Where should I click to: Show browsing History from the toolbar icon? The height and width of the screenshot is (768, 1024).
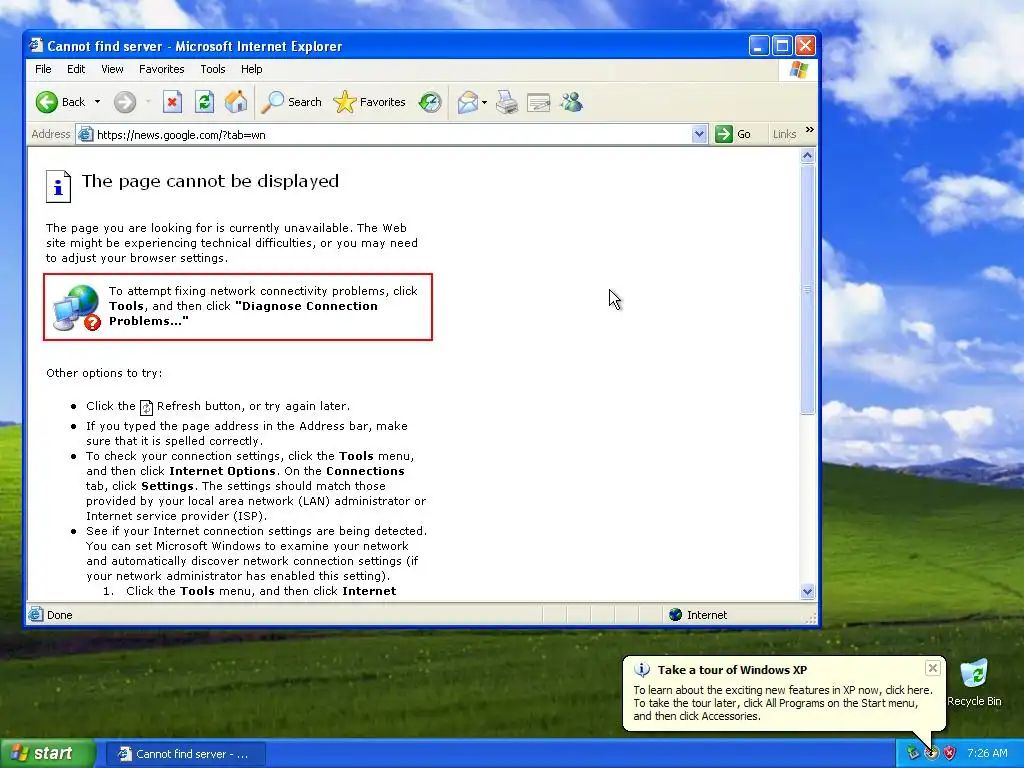tap(430, 102)
